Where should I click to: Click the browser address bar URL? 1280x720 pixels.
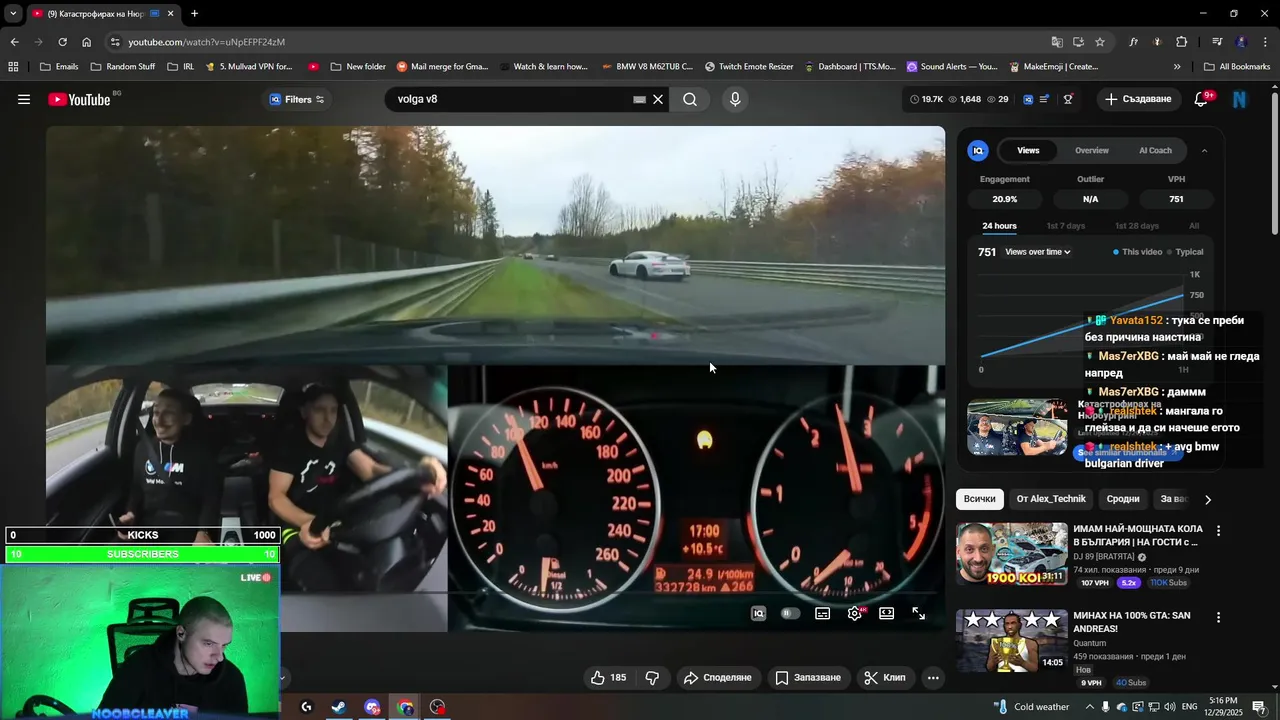(206, 42)
